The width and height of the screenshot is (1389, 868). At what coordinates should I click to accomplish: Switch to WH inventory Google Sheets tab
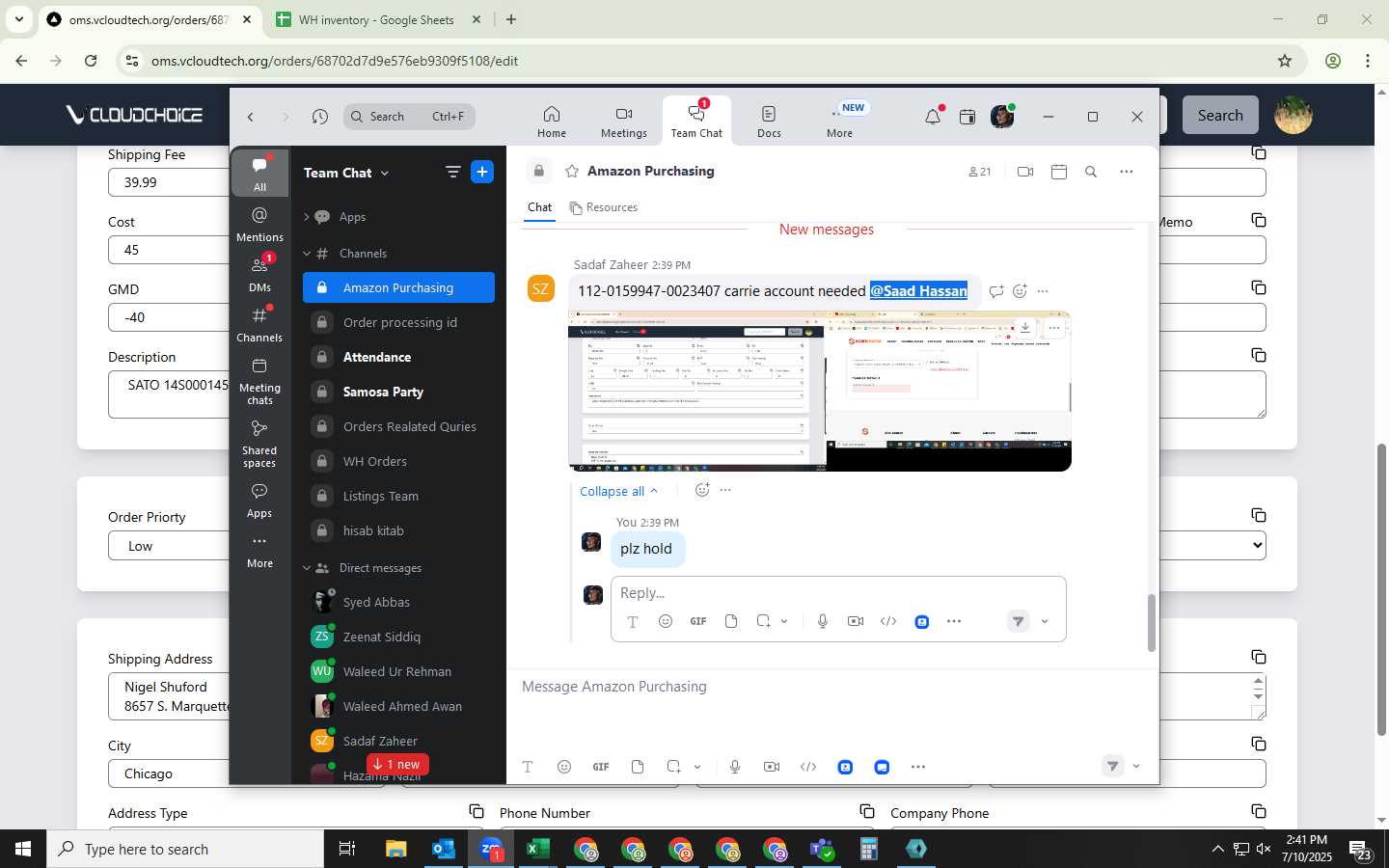(x=377, y=19)
